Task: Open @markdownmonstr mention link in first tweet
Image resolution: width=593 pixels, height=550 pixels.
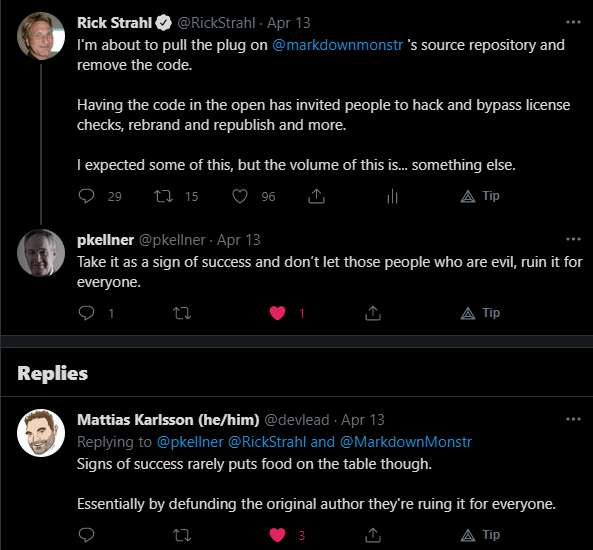Action: coord(337,45)
